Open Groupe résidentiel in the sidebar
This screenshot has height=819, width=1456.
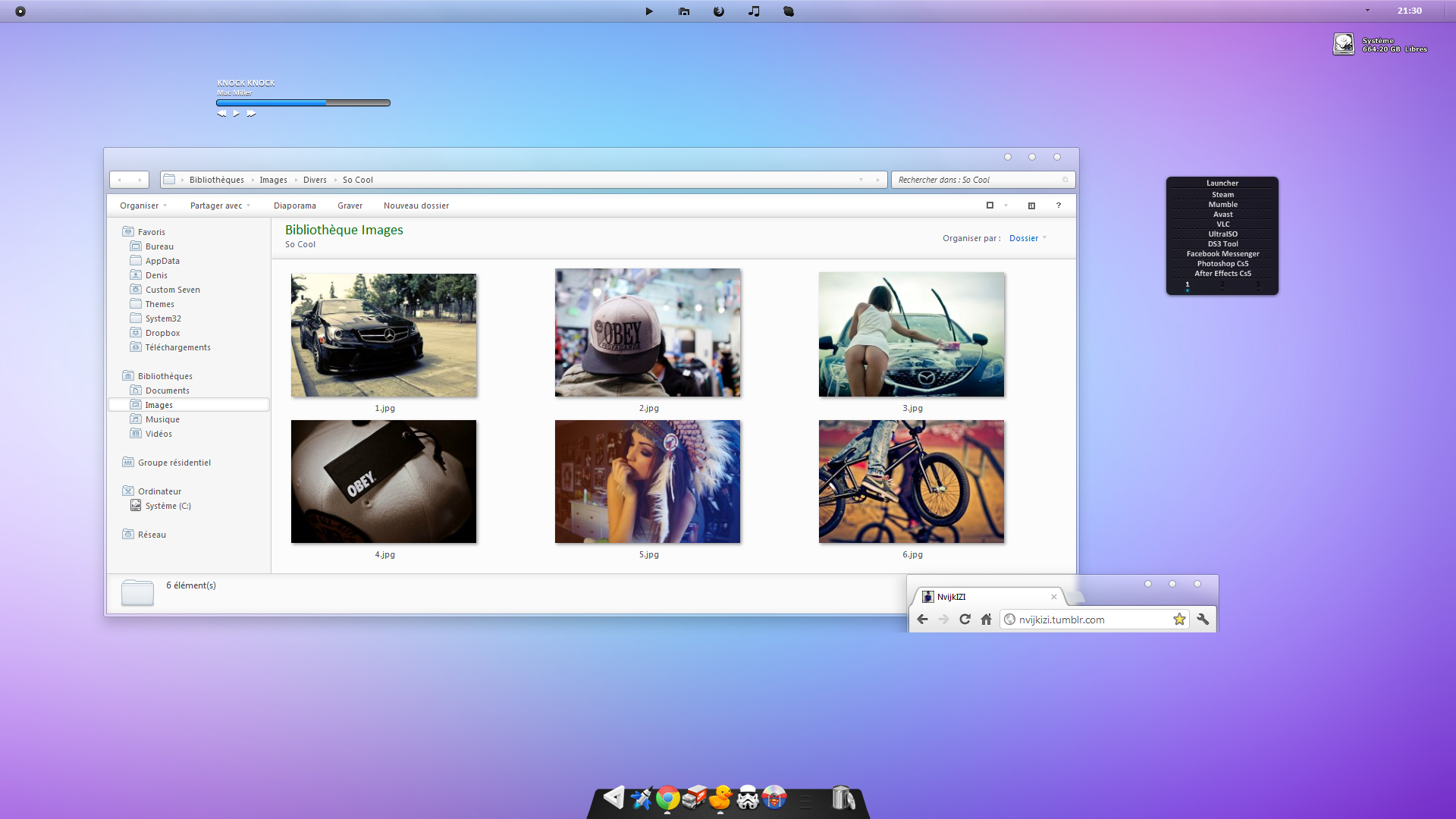174,463
